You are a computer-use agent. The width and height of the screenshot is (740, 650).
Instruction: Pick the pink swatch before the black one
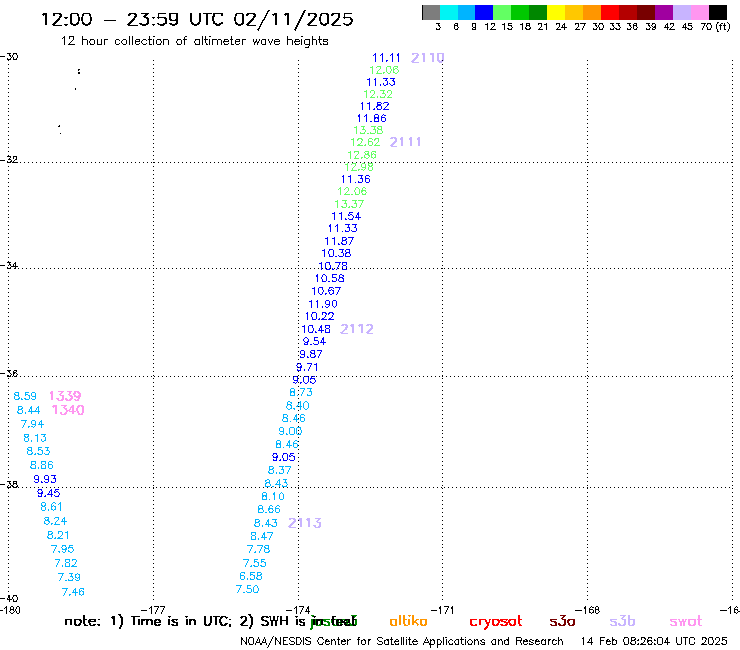point(699,13)
